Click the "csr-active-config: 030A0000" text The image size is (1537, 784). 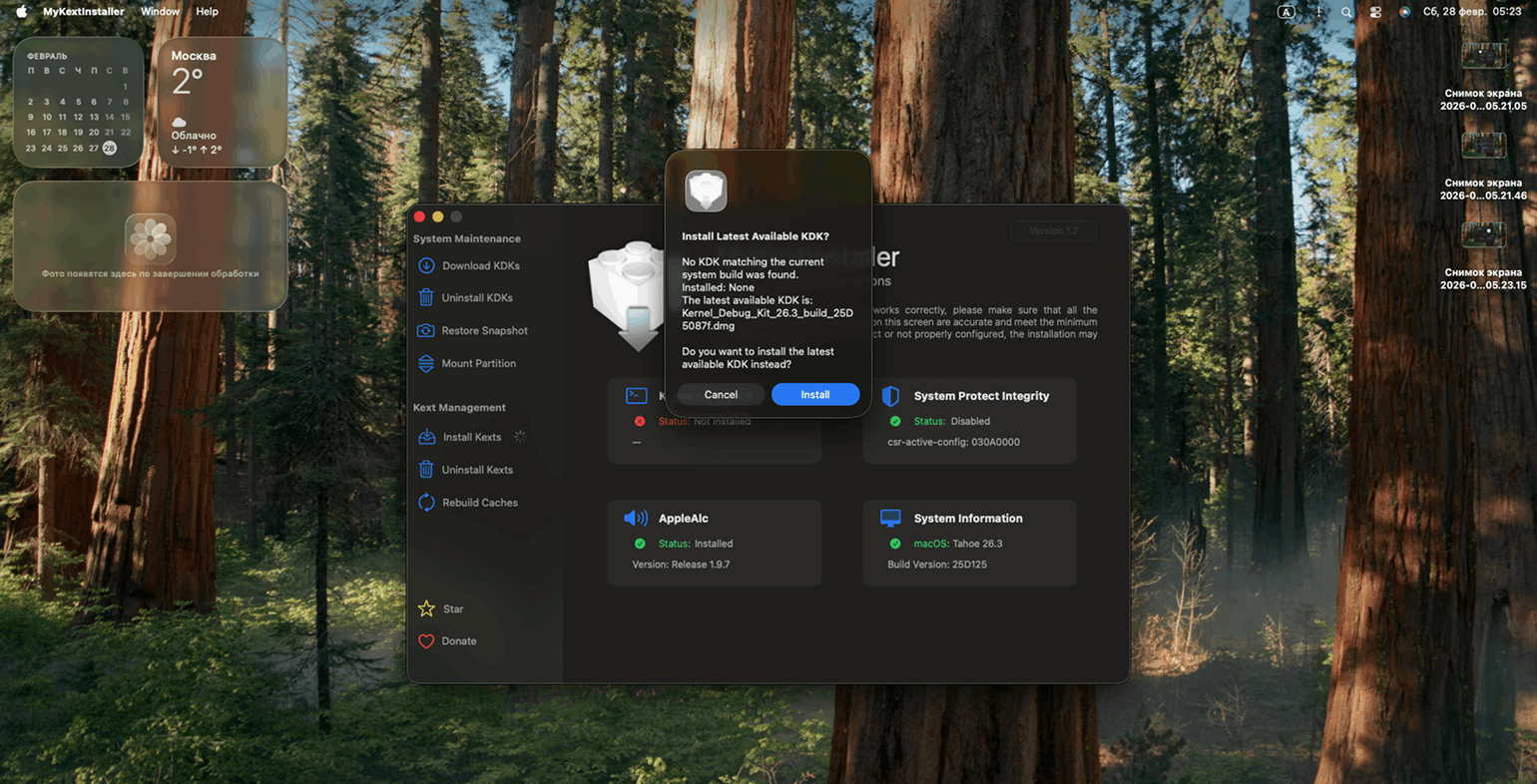(953, 442)
